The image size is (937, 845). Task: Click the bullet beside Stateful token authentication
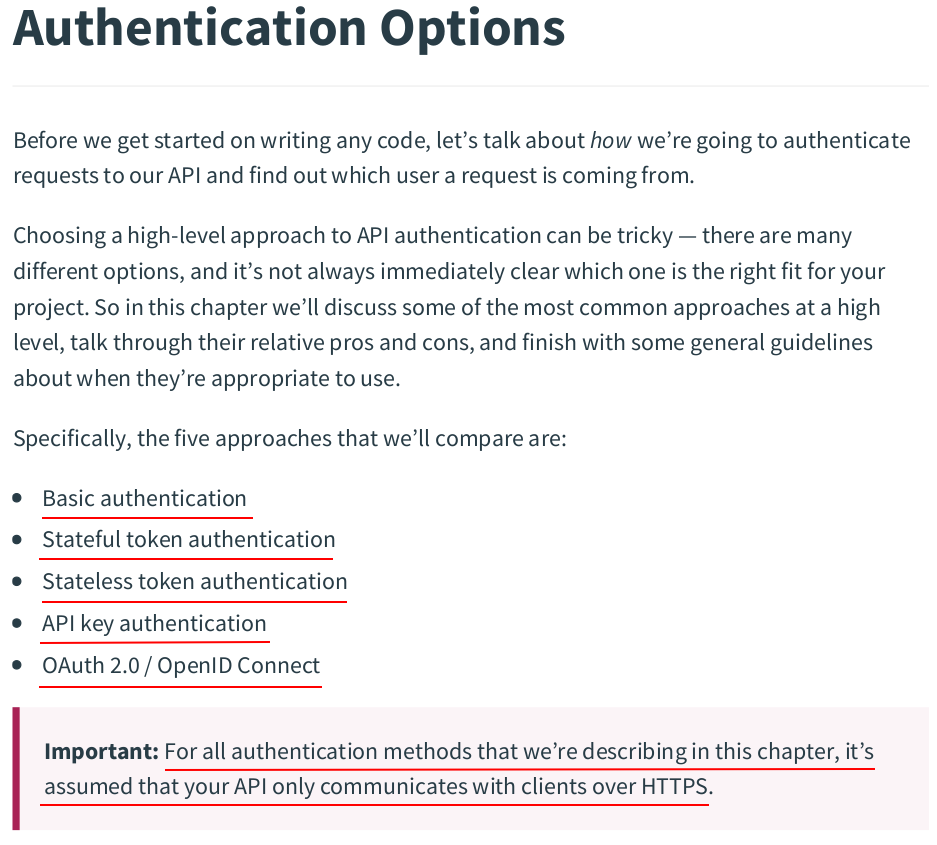tap(17, 540)
